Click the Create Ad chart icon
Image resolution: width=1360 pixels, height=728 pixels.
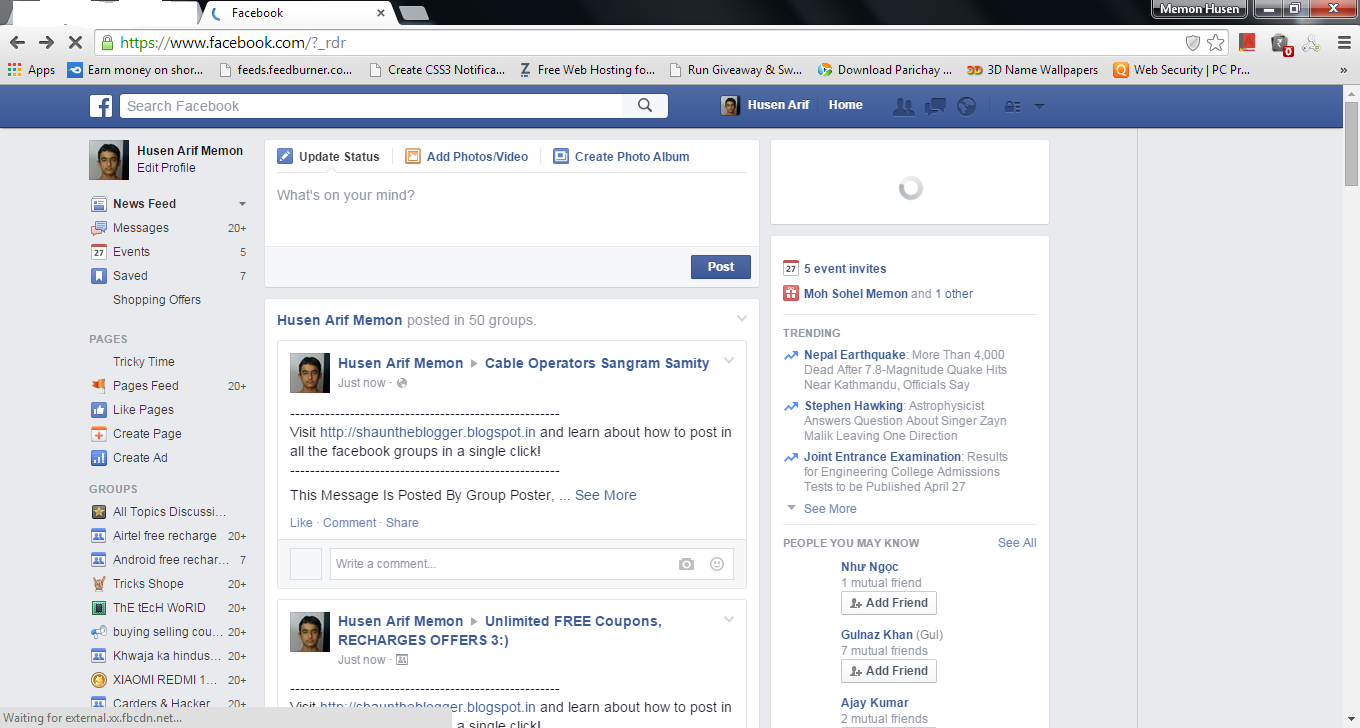point(99,458)
